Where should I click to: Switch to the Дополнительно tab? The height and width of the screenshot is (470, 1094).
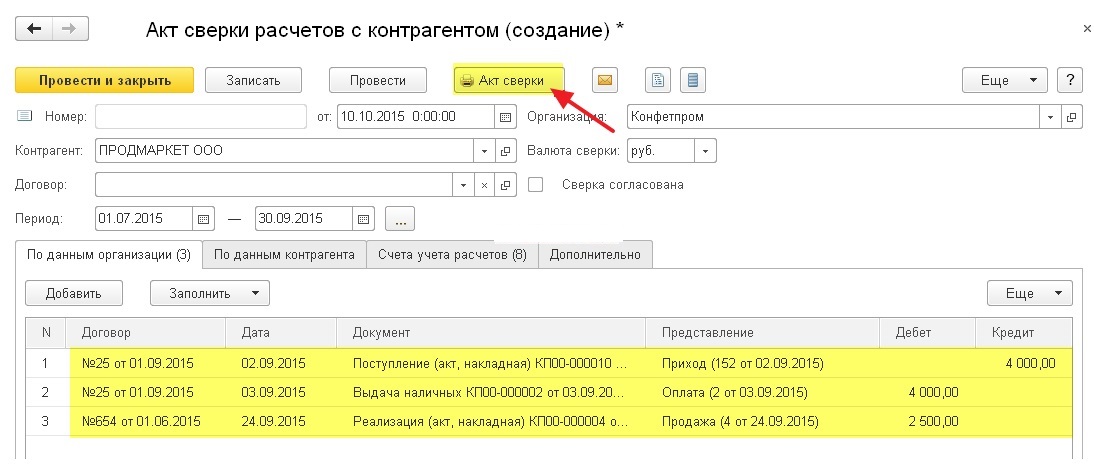point(595,255)
